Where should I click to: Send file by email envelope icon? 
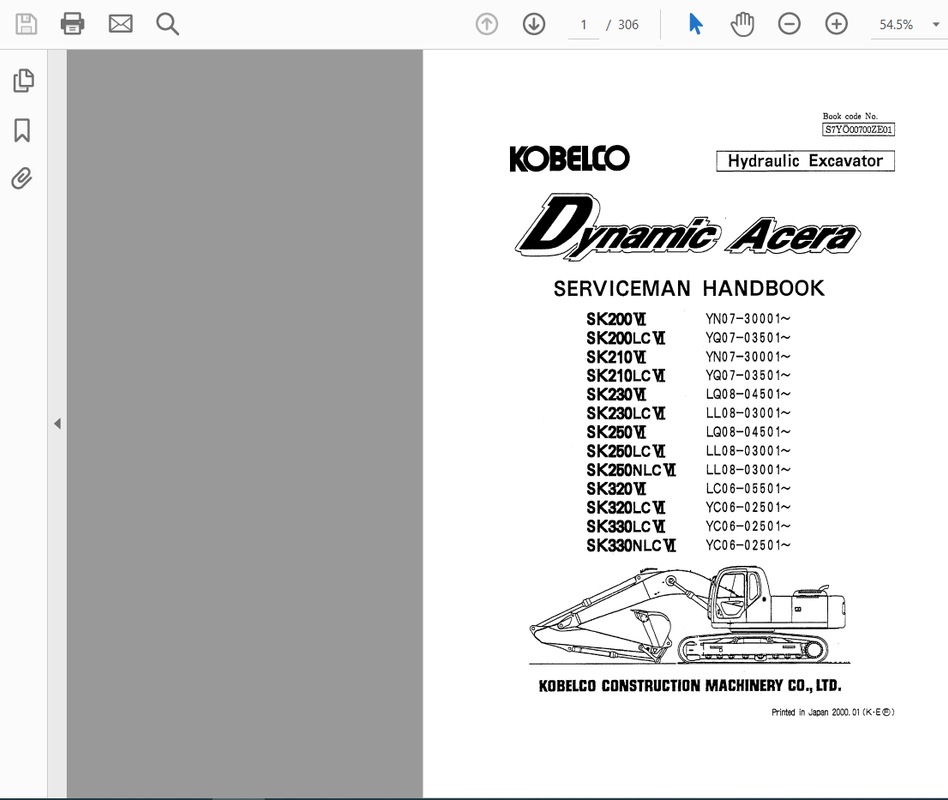click(x=120, y=25)
